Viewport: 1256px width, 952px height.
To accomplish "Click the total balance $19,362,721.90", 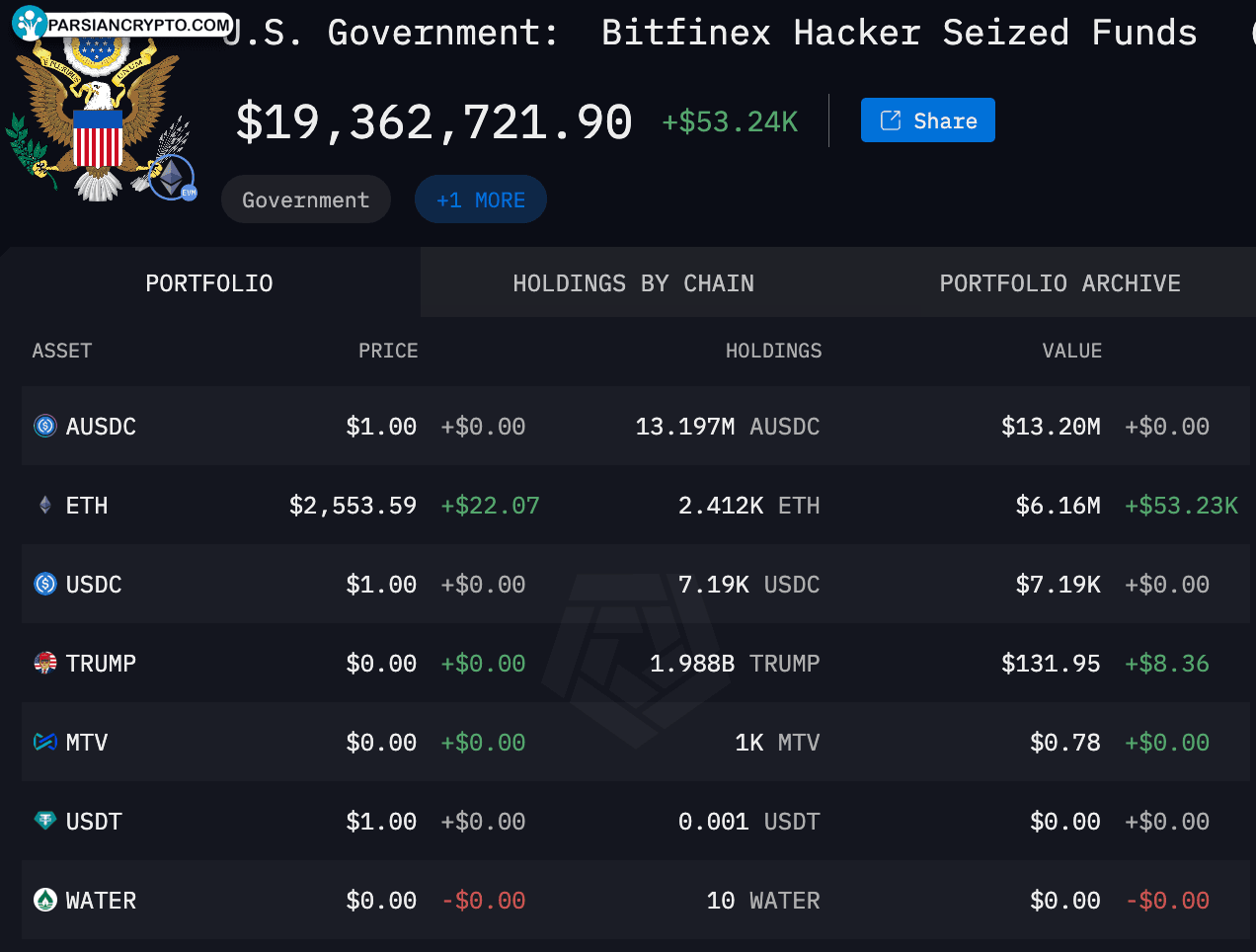I will click(434, 122).
